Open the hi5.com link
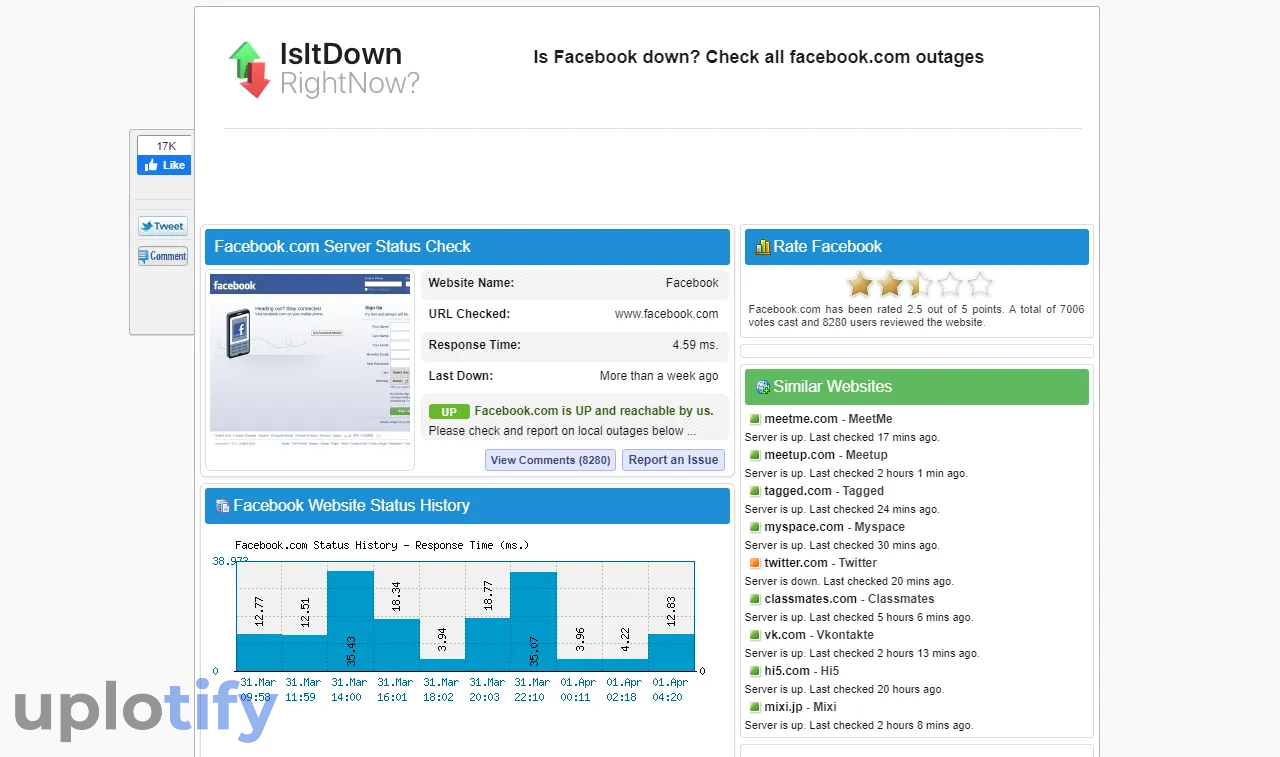Image resolution: width=1280 pixels, height=757 pixels. [x=787, y=671]
